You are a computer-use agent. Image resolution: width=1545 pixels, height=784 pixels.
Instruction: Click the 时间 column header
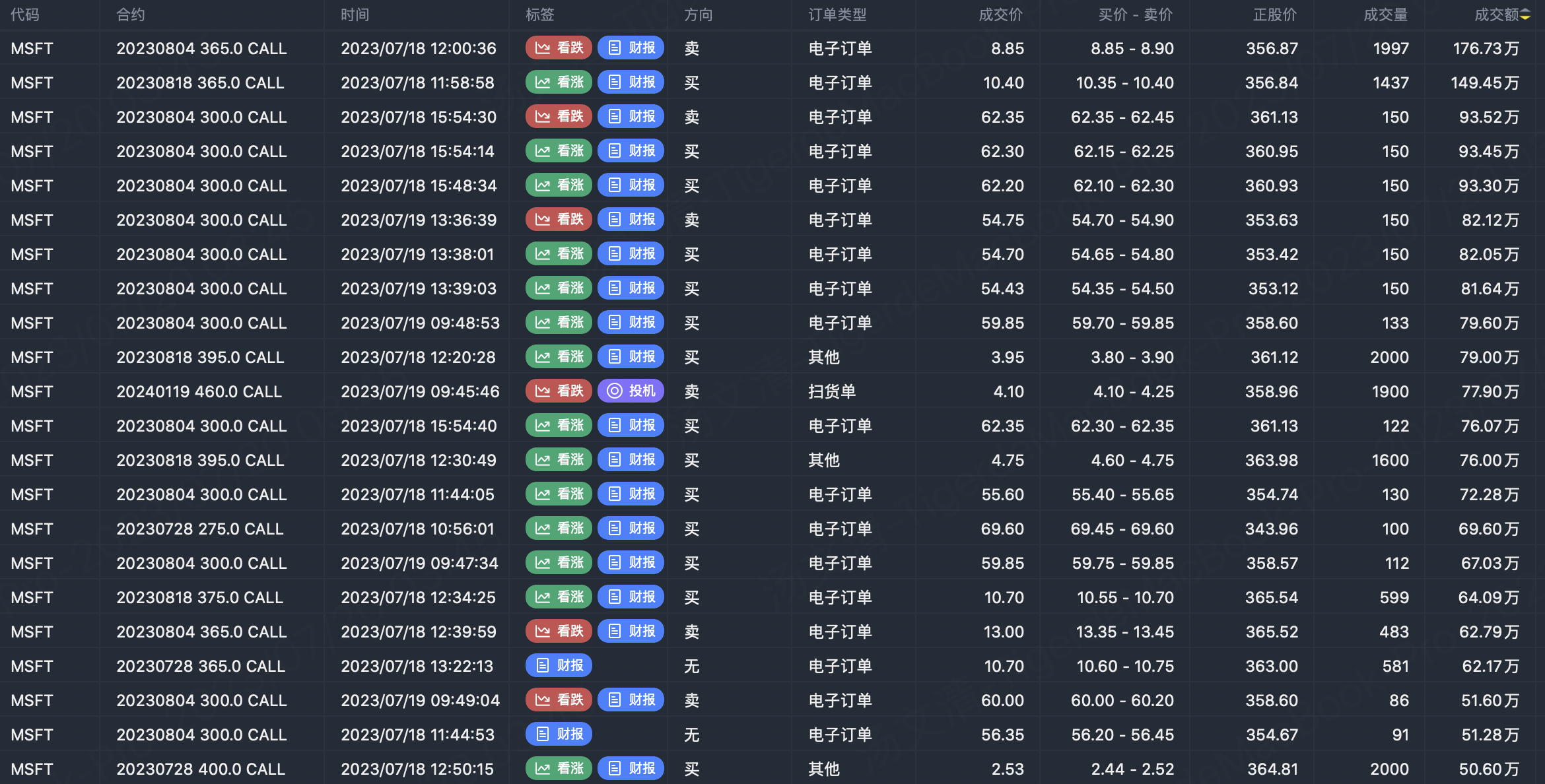[x=355, y=15]
